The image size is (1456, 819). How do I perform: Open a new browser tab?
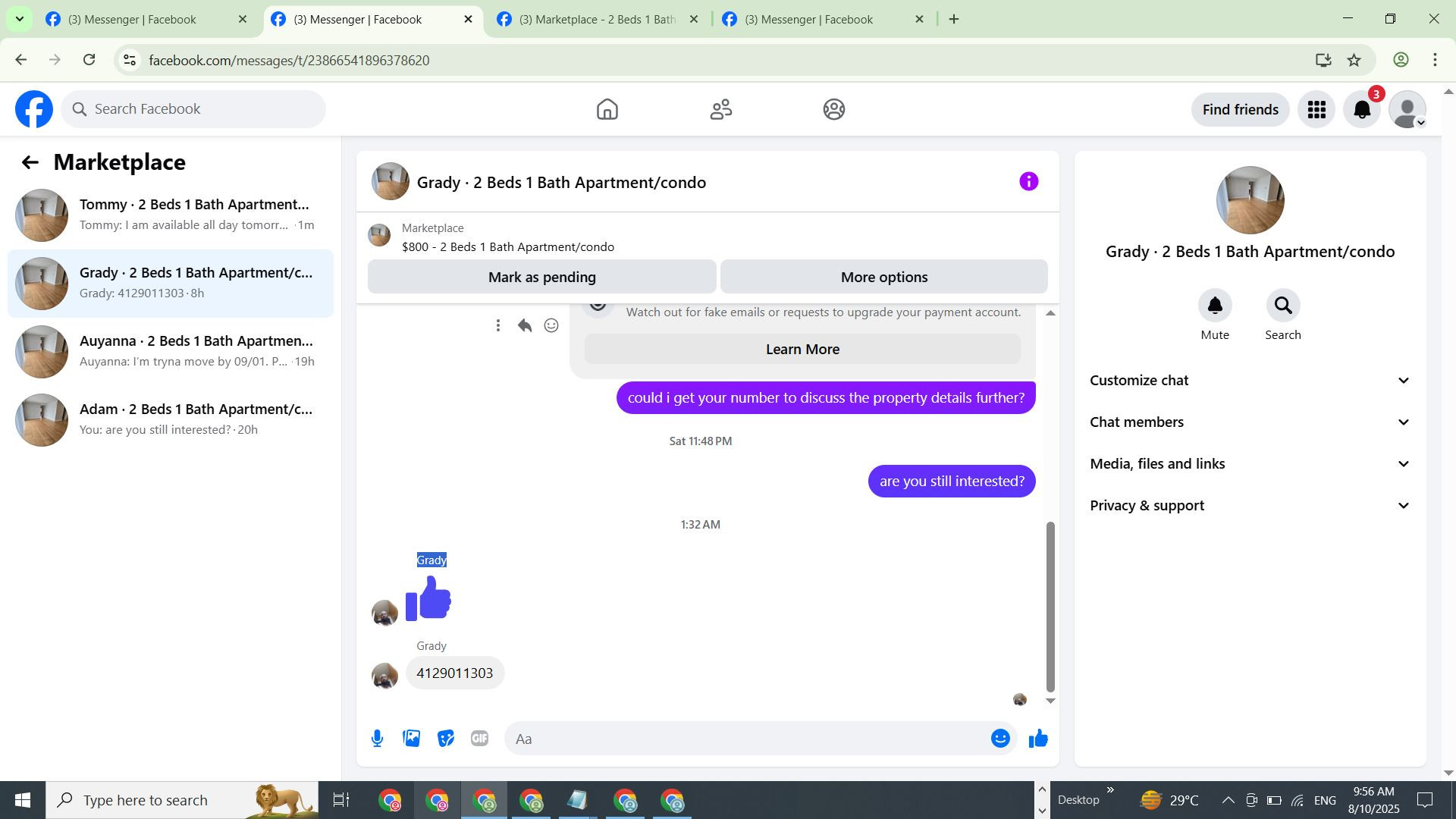coord(954,19)
